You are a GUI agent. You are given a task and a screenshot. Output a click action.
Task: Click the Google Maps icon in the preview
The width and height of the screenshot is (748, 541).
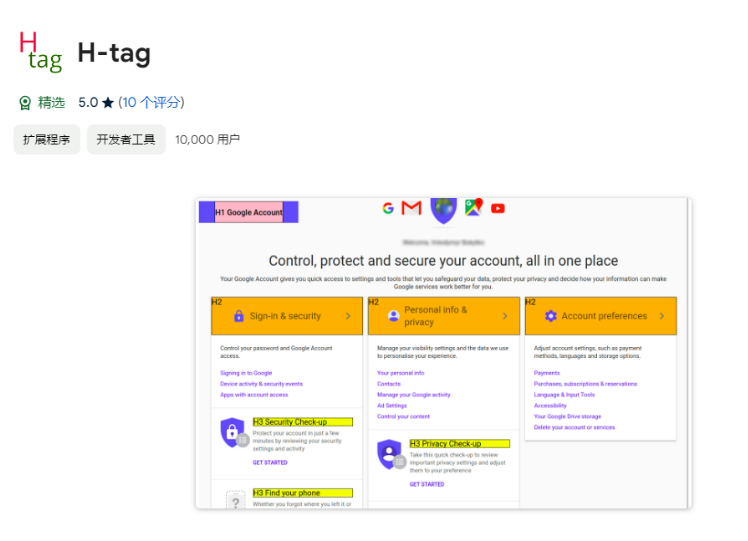(x=473, y=207)
